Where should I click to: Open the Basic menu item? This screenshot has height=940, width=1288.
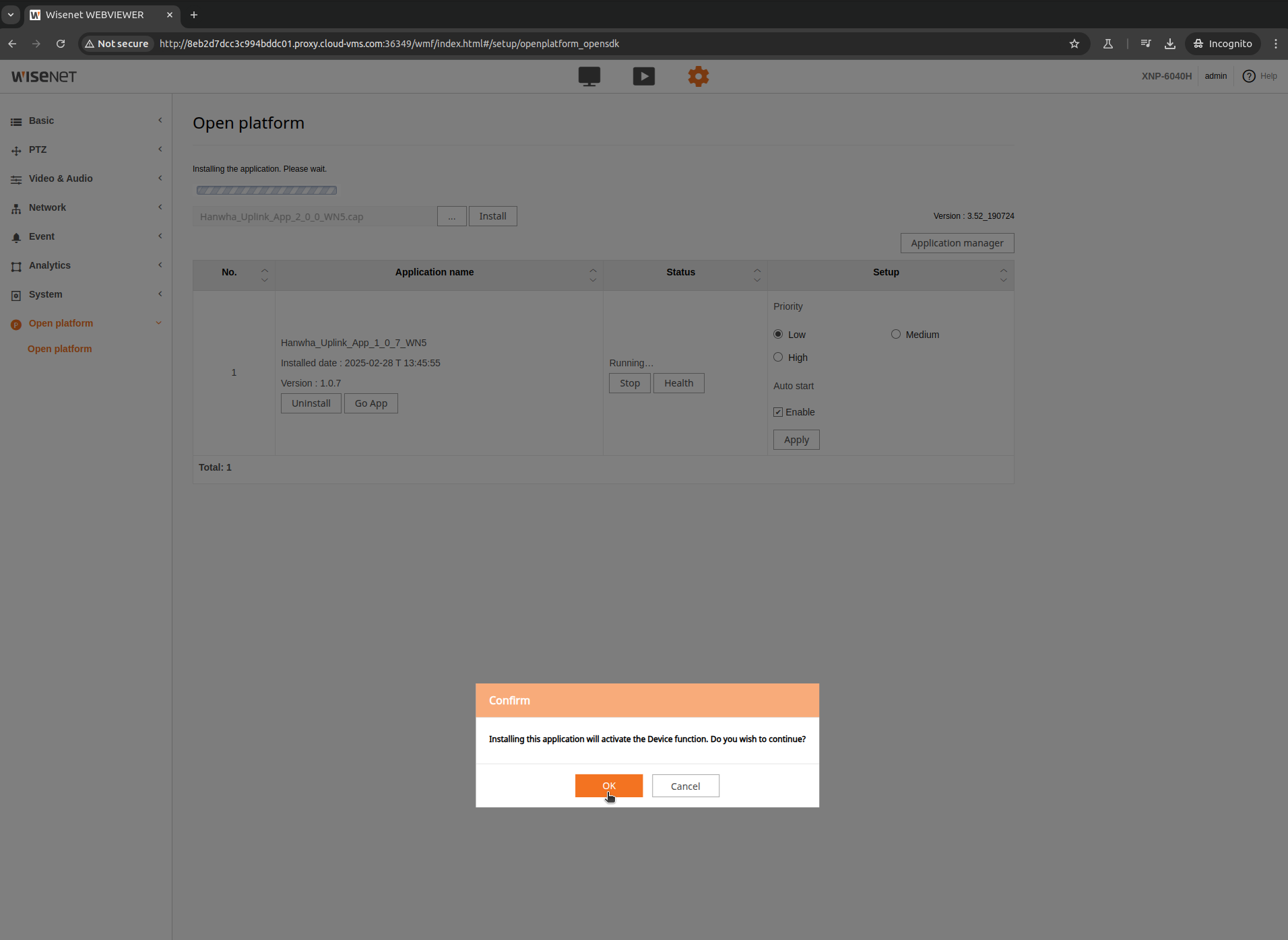(x=42, y=121)
